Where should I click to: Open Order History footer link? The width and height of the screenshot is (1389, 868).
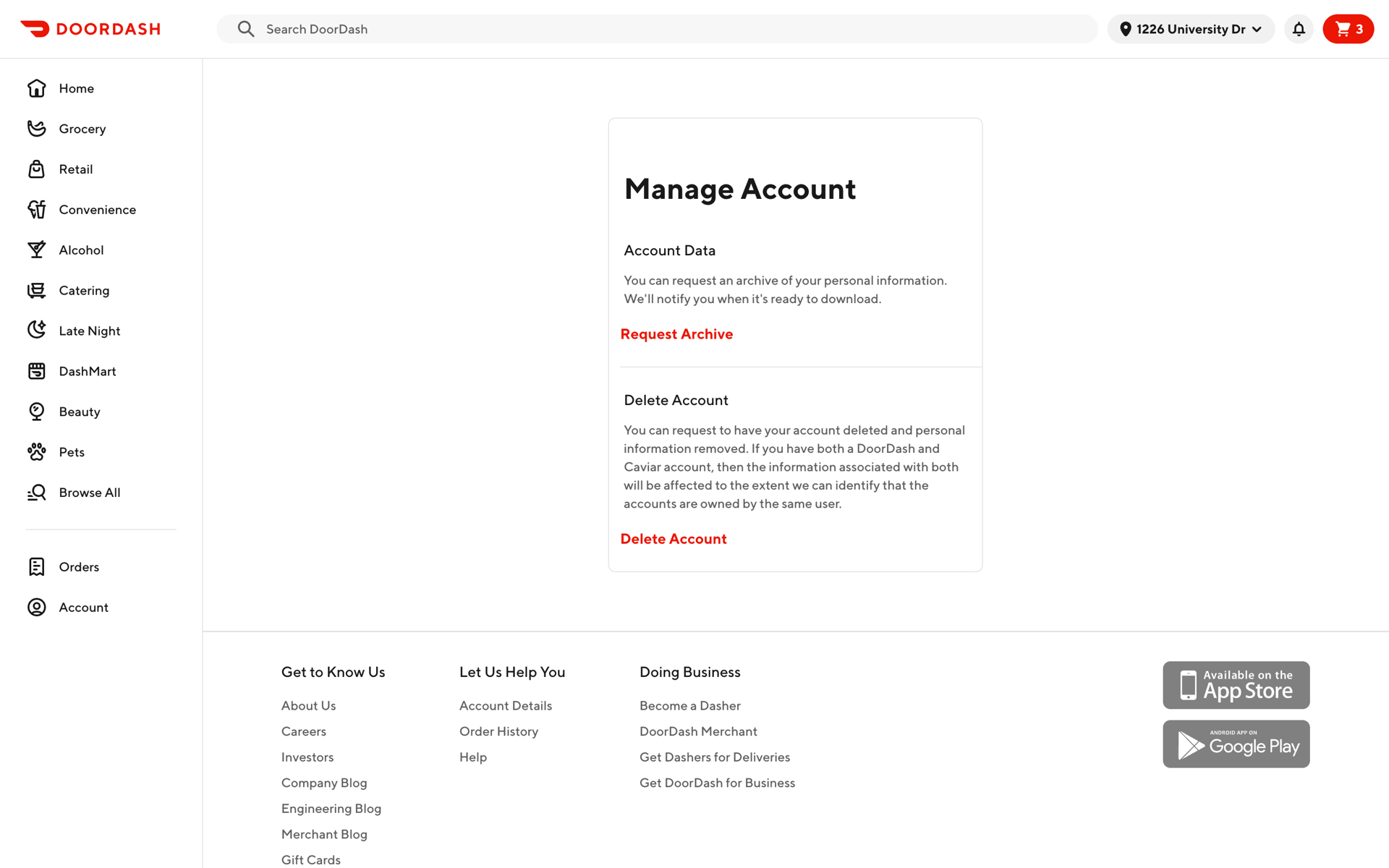click(x=498, y=731)
